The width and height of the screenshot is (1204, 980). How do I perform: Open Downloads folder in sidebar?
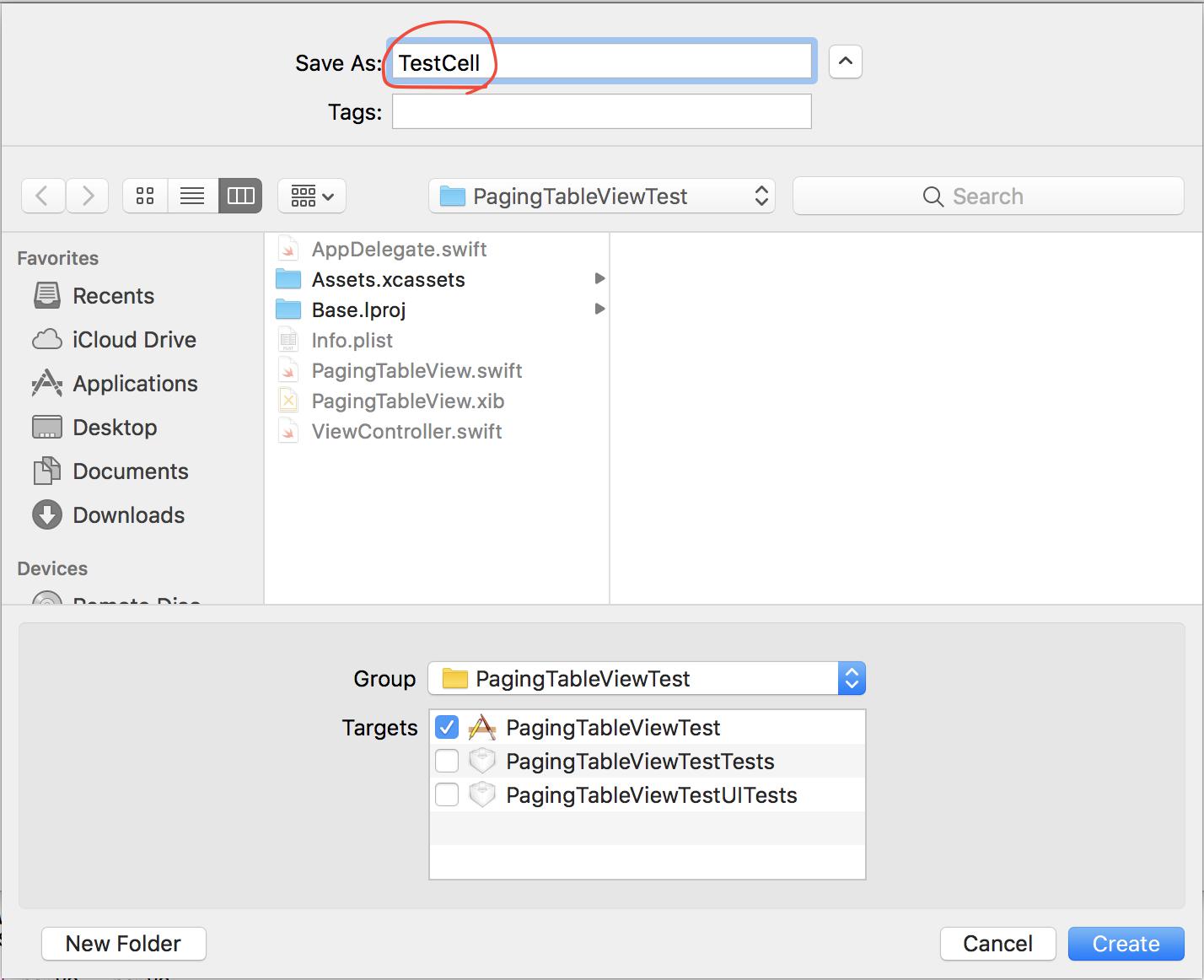(128, 515)
